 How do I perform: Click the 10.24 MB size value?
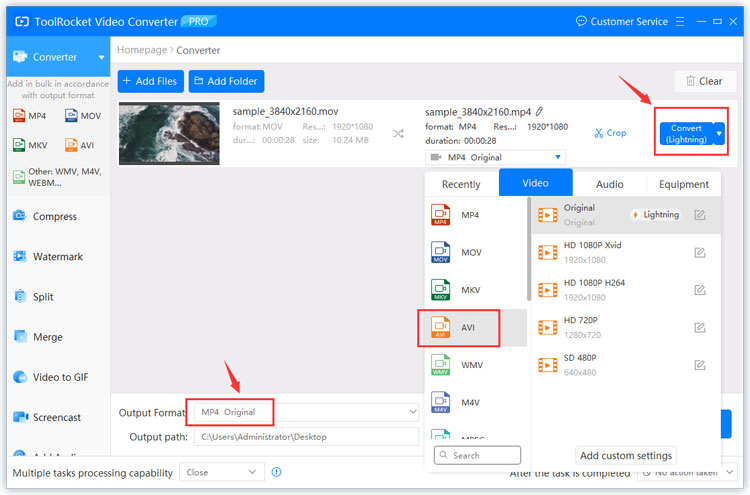[350, 140]
